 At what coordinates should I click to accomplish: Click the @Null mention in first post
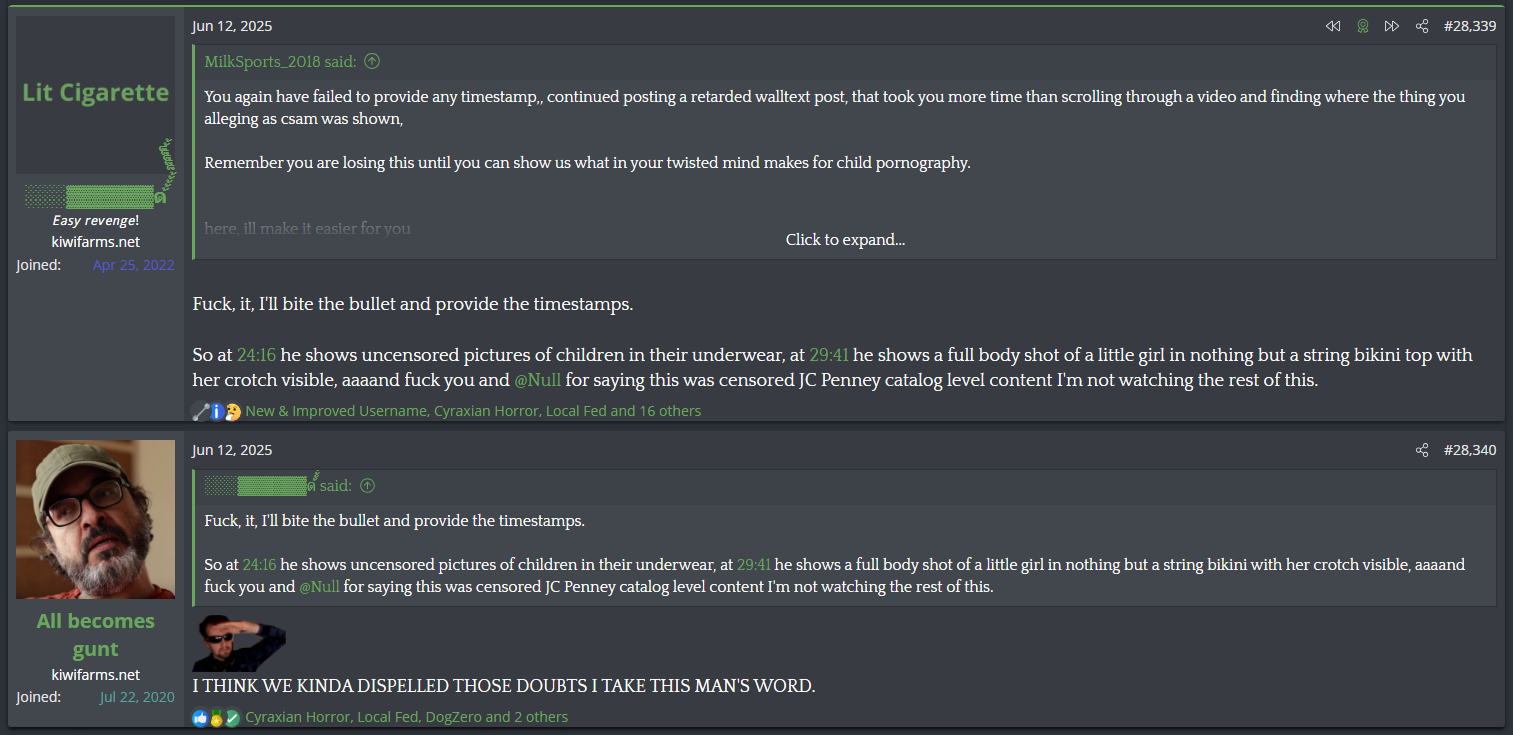[537, 381]
